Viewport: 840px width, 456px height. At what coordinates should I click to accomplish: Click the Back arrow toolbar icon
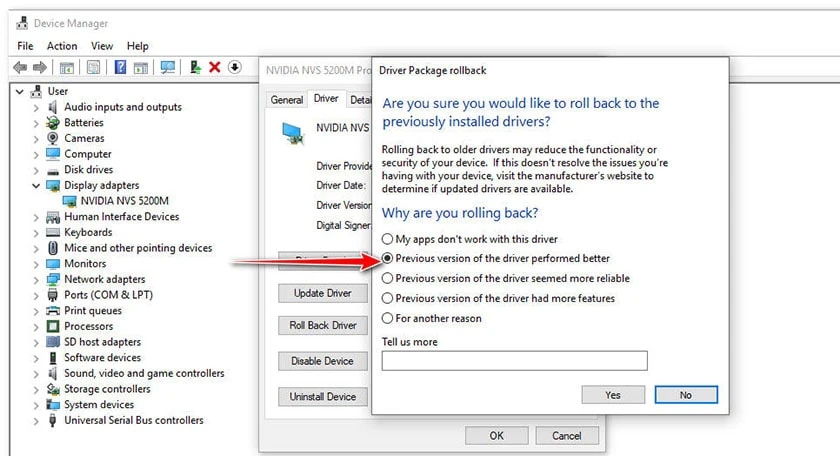pos(20,67)
